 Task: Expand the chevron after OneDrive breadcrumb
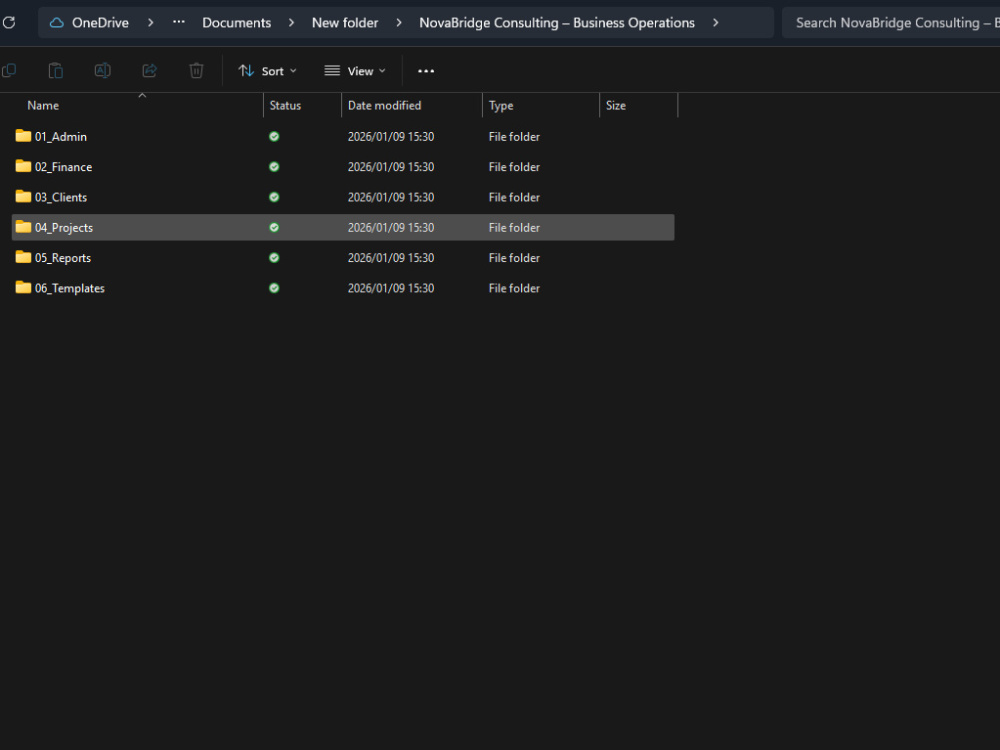151,23
